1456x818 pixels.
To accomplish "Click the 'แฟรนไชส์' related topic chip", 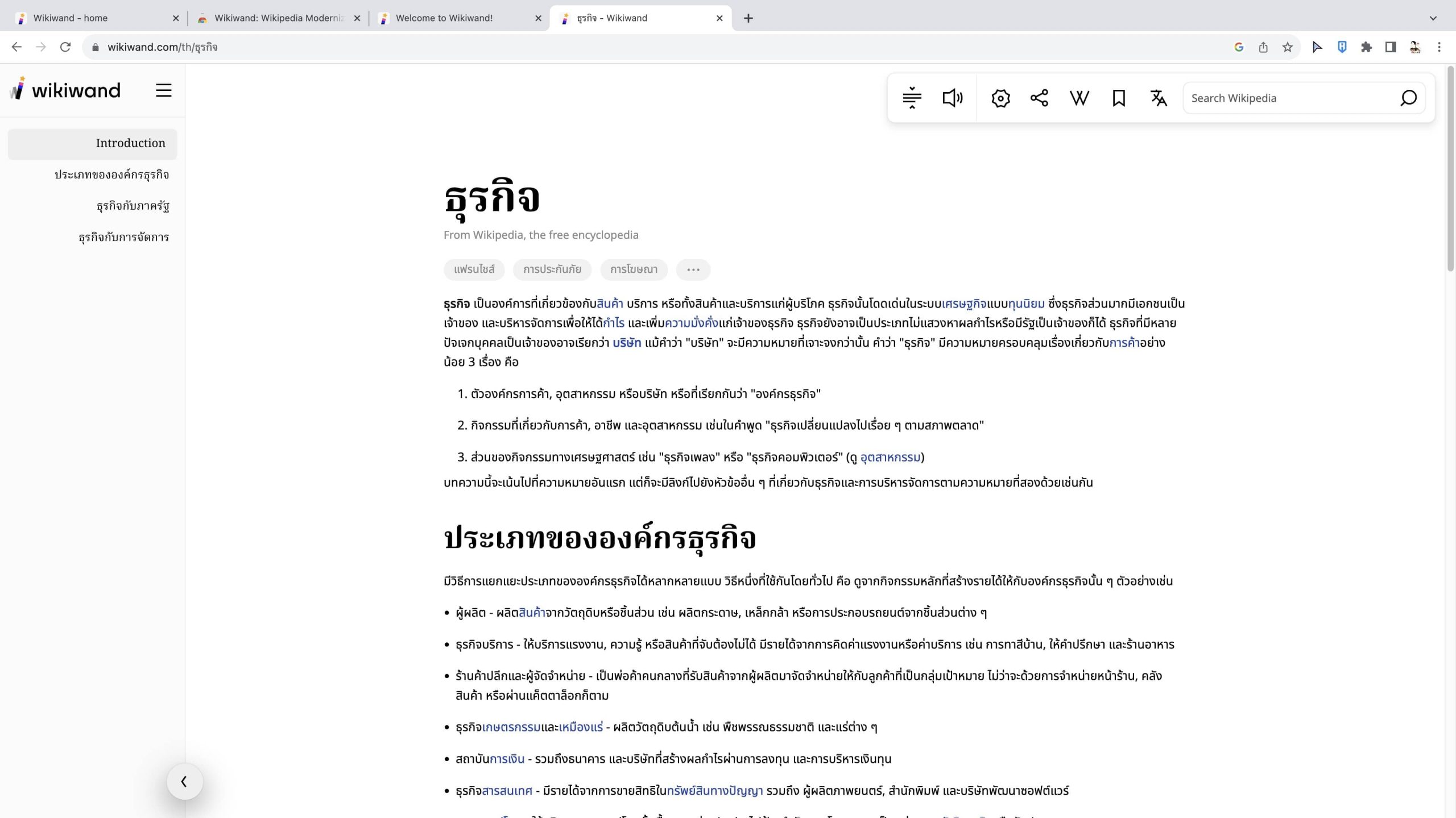I will (x=474, y=269).
